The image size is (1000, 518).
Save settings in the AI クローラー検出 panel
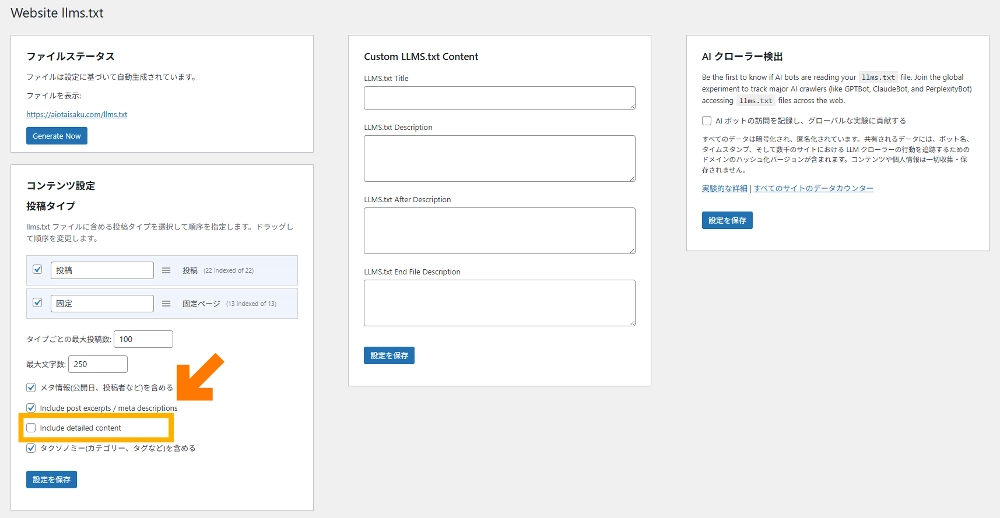click(x=727, y=220)
